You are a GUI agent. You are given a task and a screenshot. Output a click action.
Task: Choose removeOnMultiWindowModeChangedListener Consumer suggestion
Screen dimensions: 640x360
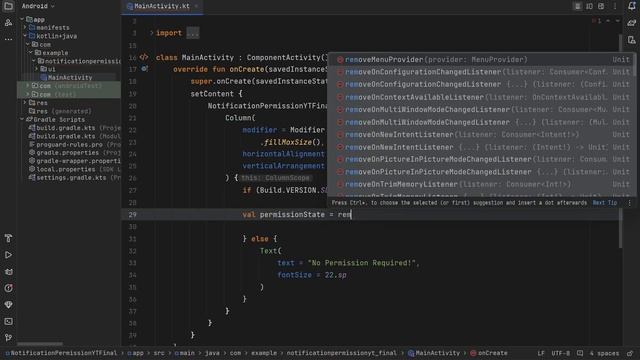click(x=482, y=109)
